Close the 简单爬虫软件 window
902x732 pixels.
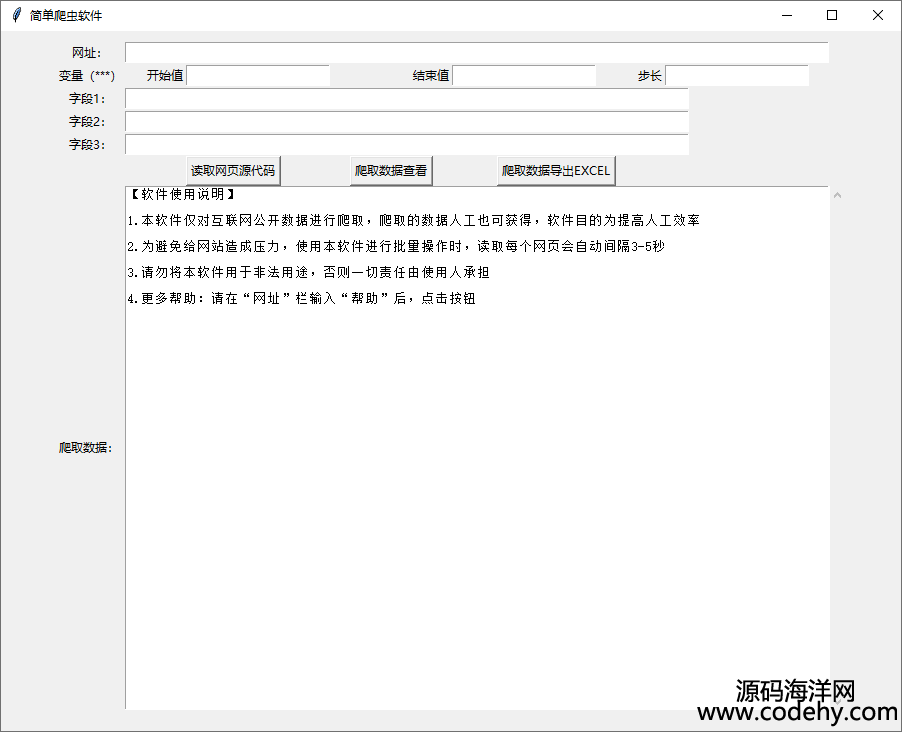(878, 16)
